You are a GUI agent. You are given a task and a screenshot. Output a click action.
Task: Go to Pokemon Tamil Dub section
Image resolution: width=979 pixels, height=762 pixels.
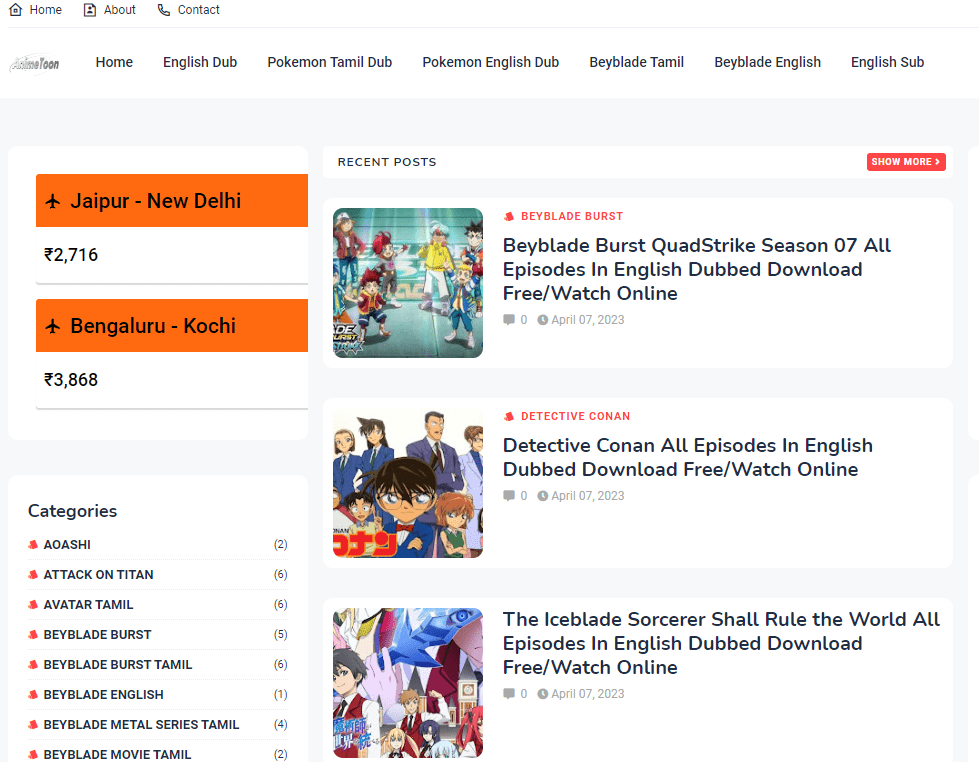pos(330,62)
